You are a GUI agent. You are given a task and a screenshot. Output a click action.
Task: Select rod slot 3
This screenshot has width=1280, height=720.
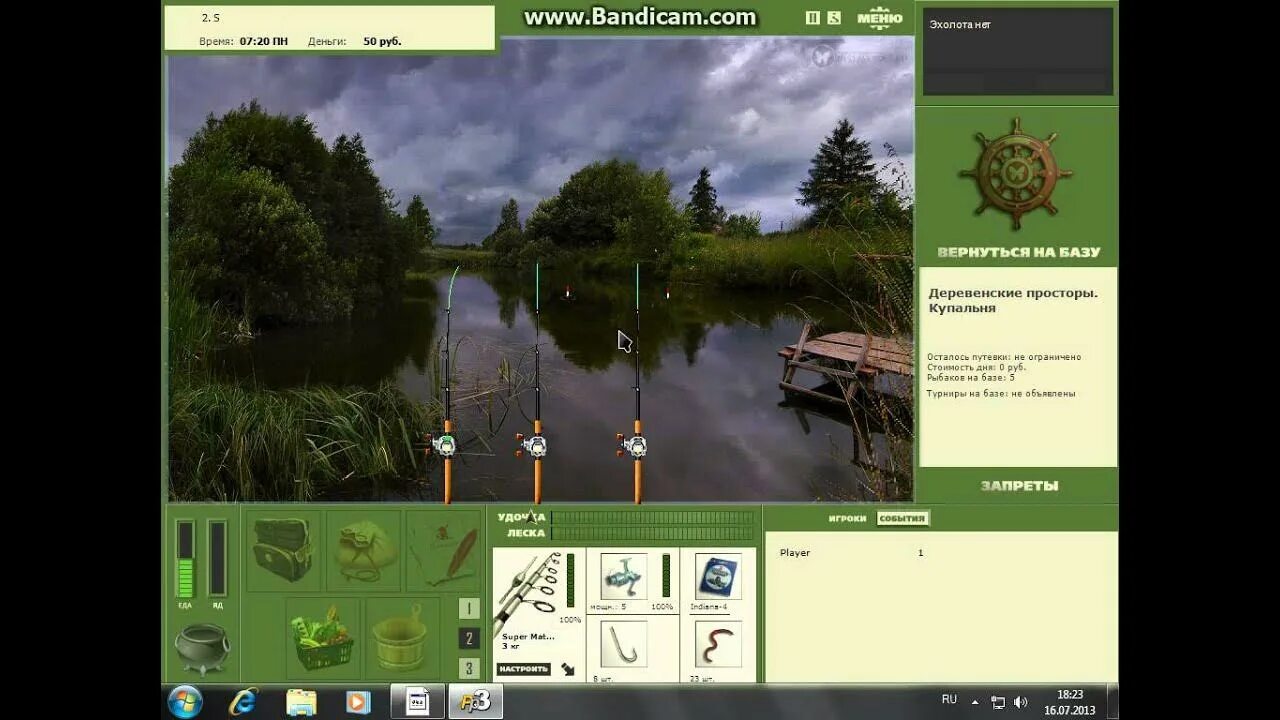[469, 668]
